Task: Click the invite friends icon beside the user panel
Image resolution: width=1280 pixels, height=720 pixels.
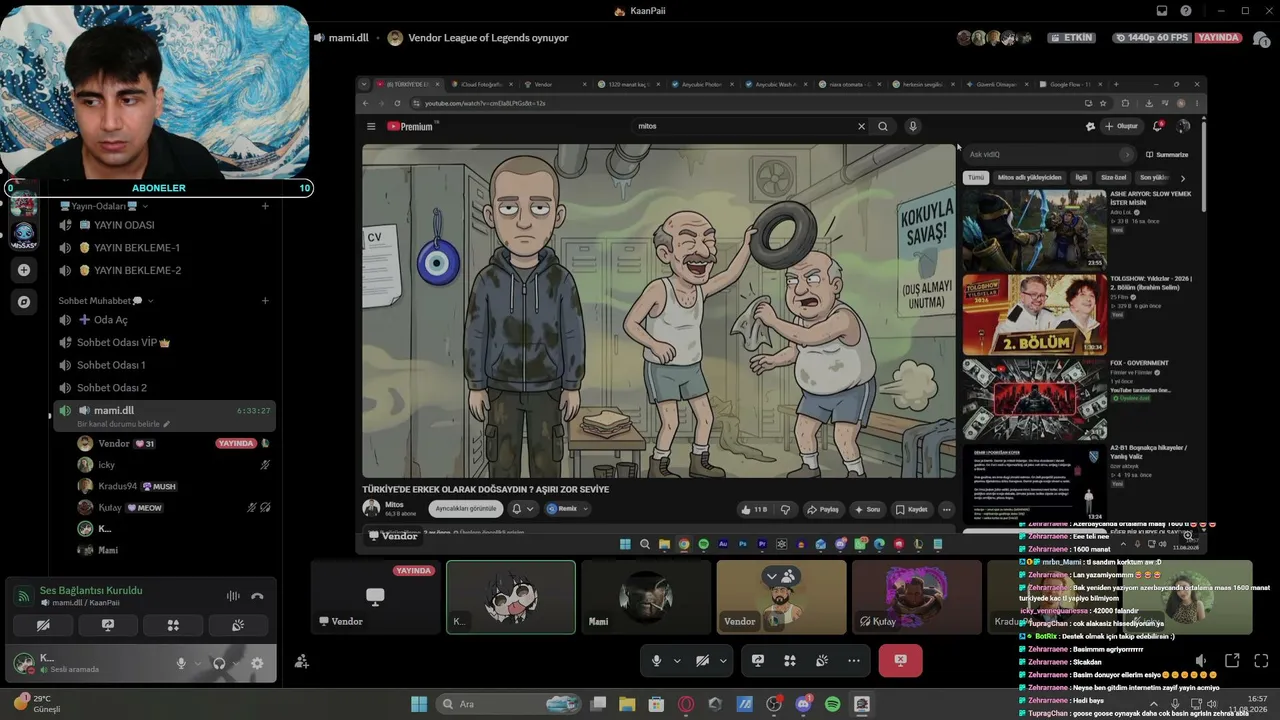Action: point(301,661)
